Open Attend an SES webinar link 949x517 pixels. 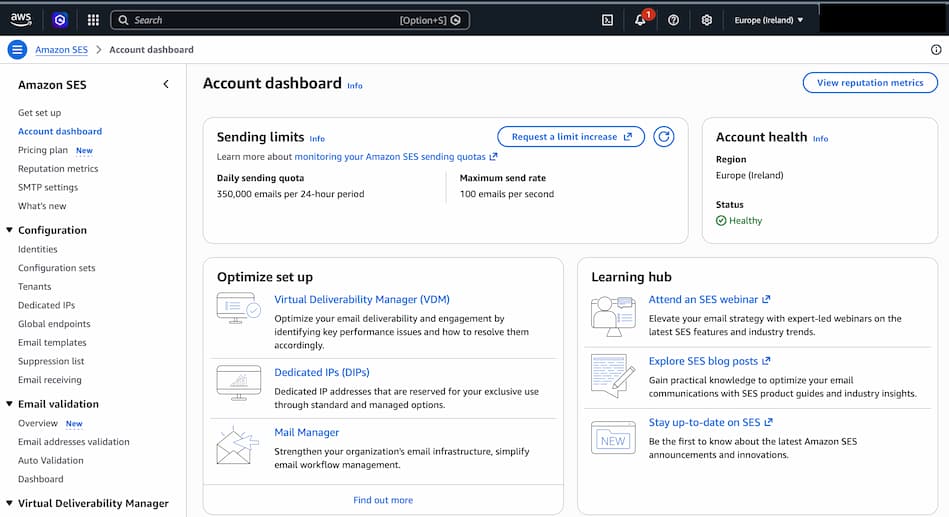click(709, 300)
